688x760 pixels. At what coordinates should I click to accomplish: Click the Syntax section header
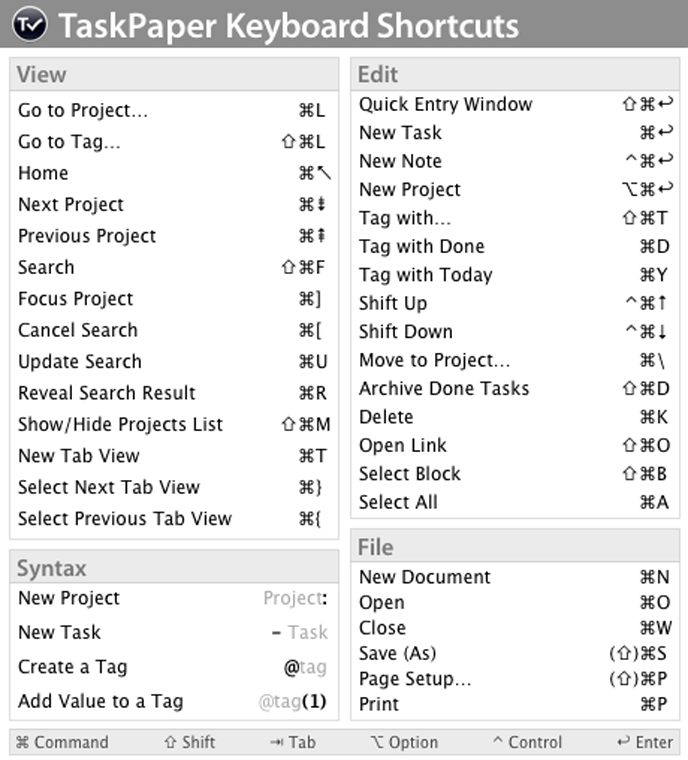pos(52,568)
